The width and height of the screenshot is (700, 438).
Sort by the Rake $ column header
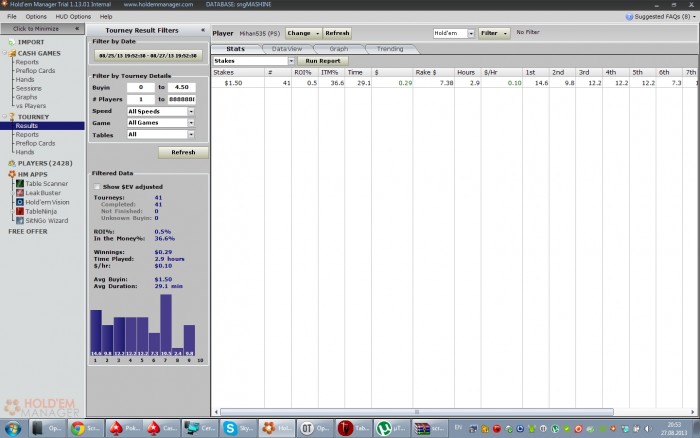[434, 72]
